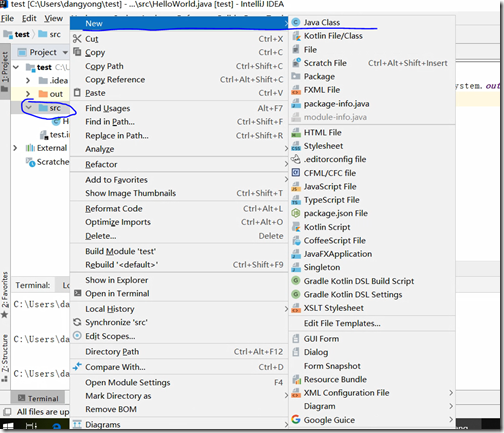Expand the out folder node
The width and height of the screenshot is (504, 433).
(28, 94)
